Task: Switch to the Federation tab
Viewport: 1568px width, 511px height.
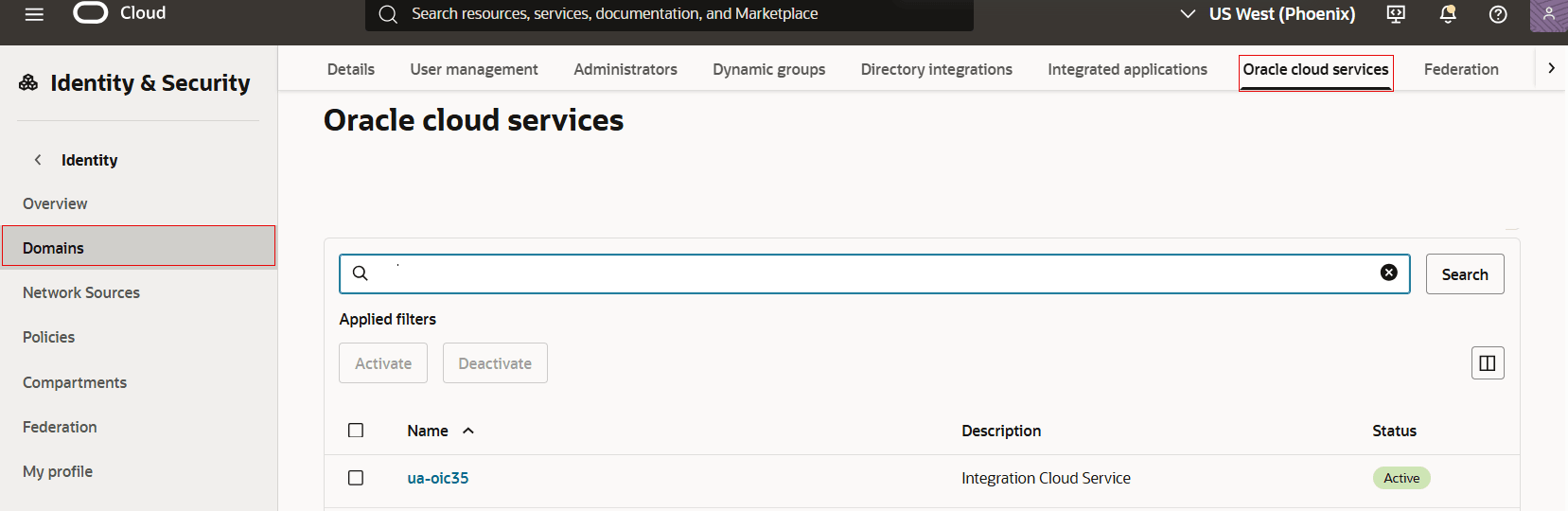Action: pyautogui.click(x=1461, y=69)
